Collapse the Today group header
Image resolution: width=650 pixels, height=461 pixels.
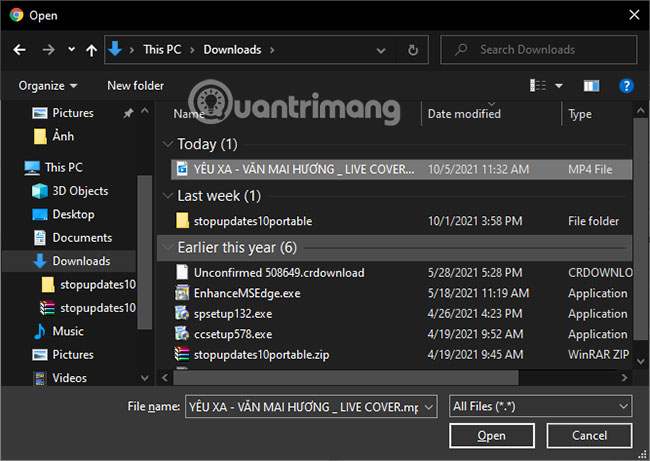[167, 144]
